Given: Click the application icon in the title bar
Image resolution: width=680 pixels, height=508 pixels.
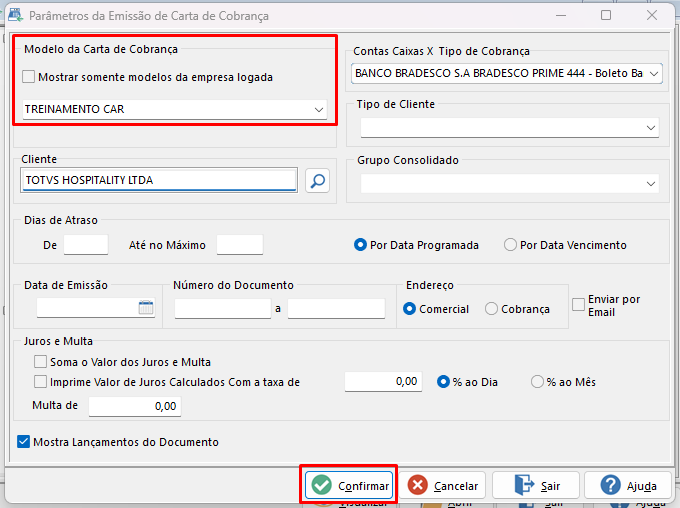Looking at the screenshot, I should pos(15,15).
